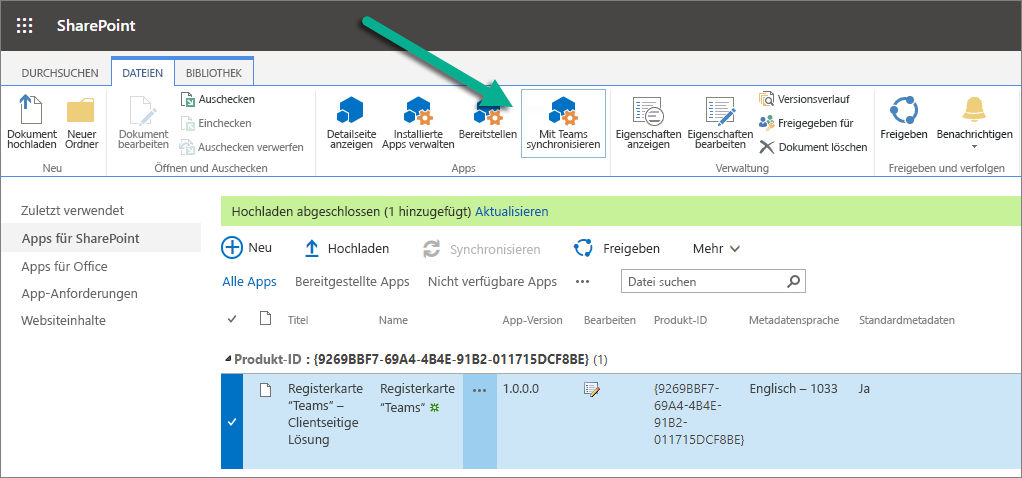Click the Bearbeiten column header
The height and width of the screenshot is (478, 1022).
[x=609, y=320]
